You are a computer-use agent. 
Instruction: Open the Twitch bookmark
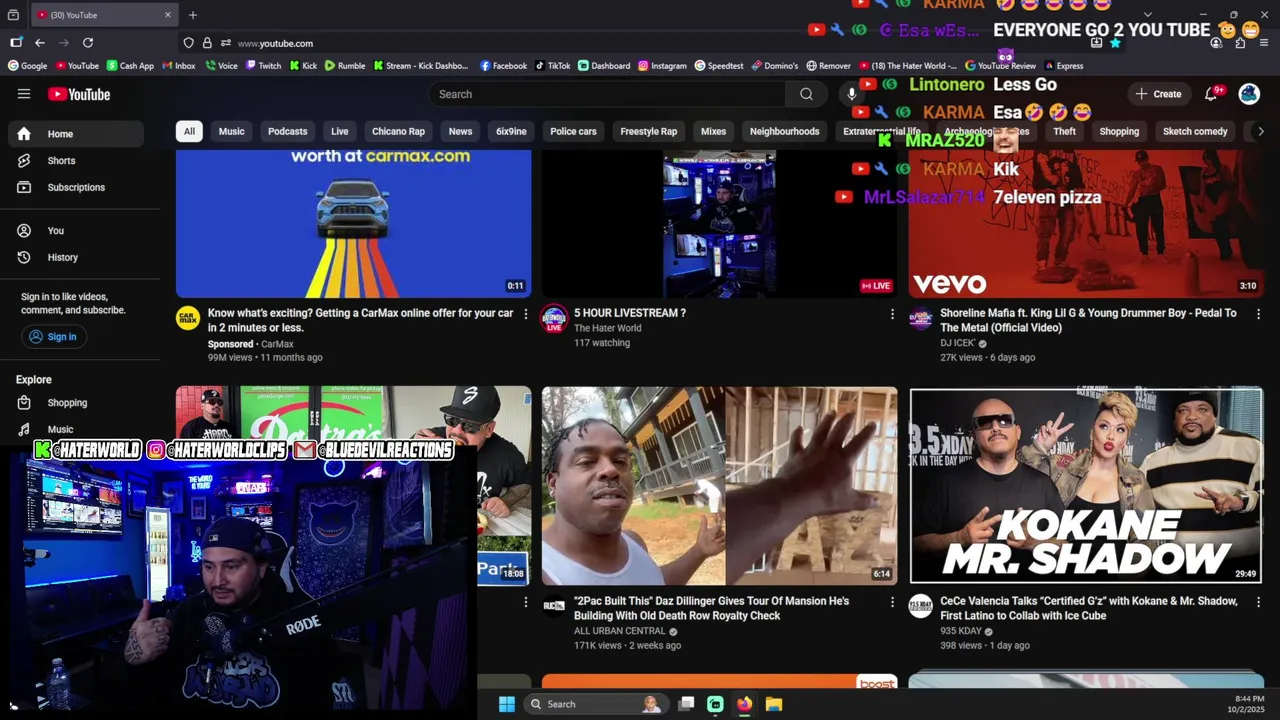[x=263, y=66]
